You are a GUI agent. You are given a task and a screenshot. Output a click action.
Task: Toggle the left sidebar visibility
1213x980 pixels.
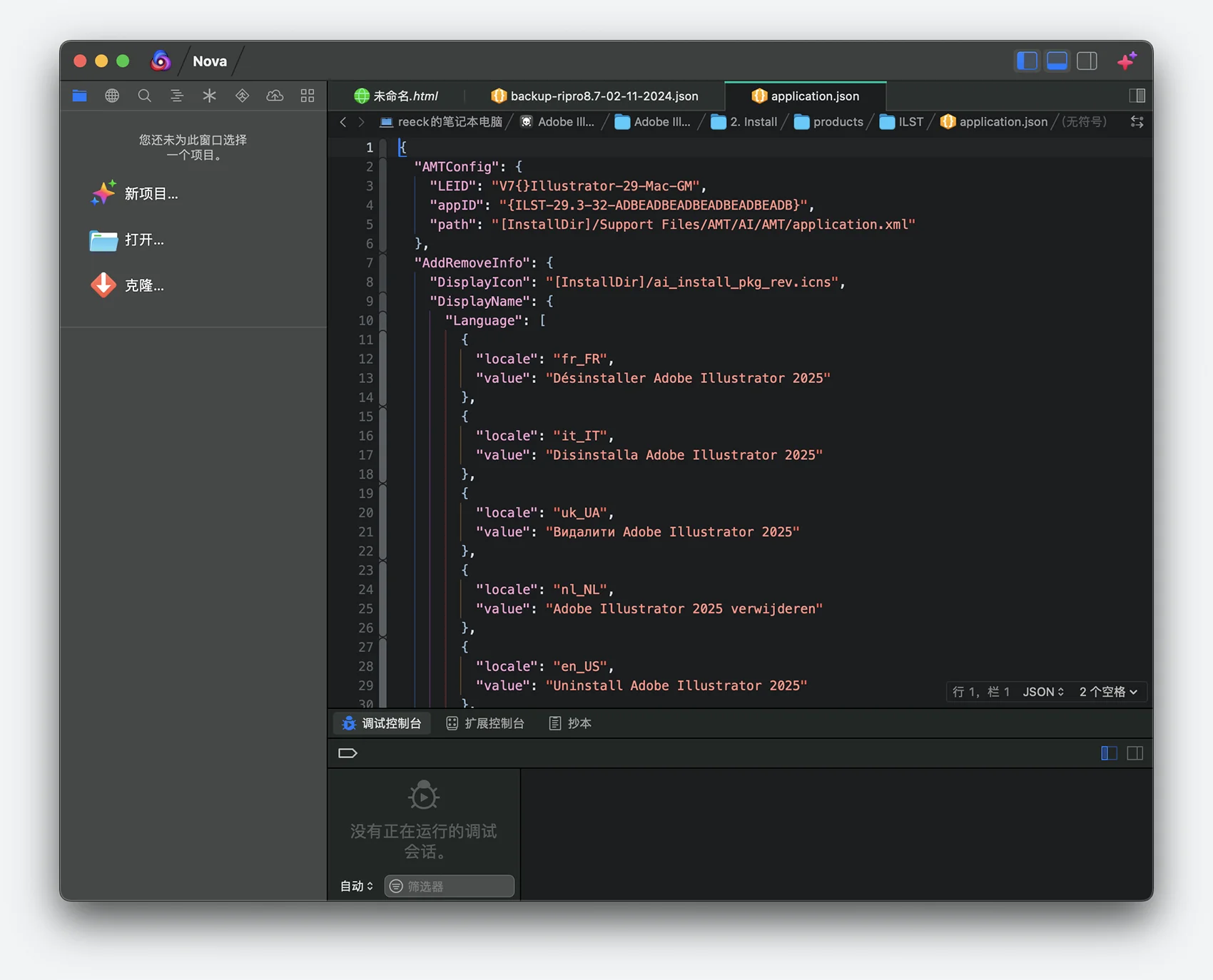(1027, 61)
